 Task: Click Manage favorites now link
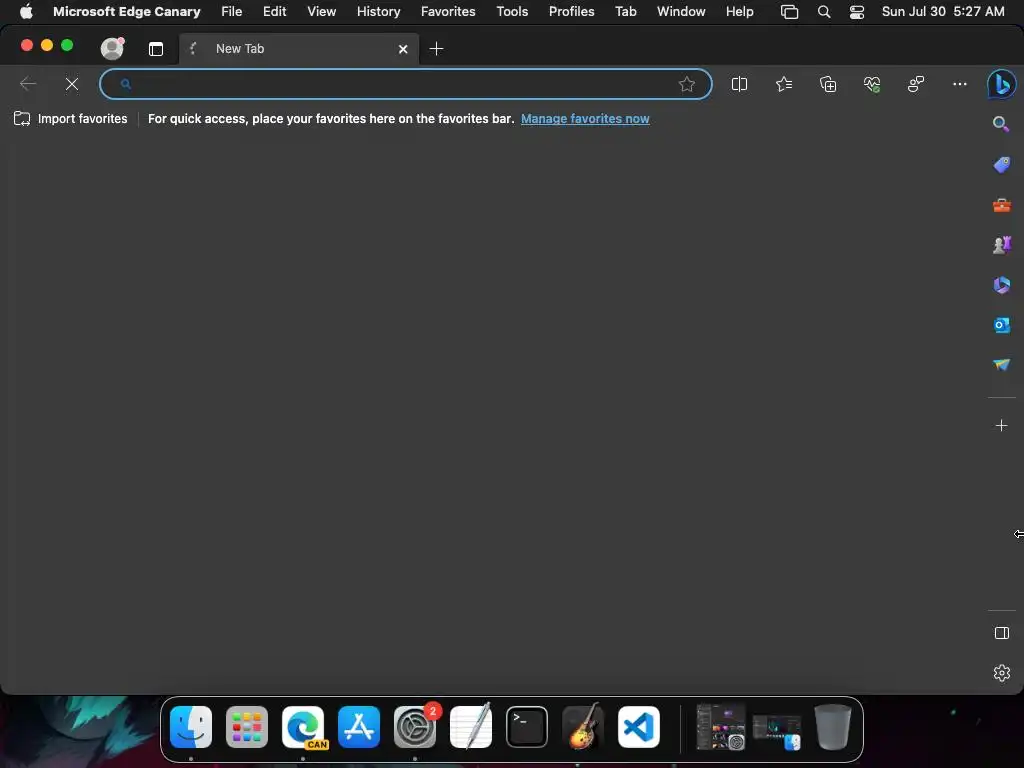click(x=585, y=119)
